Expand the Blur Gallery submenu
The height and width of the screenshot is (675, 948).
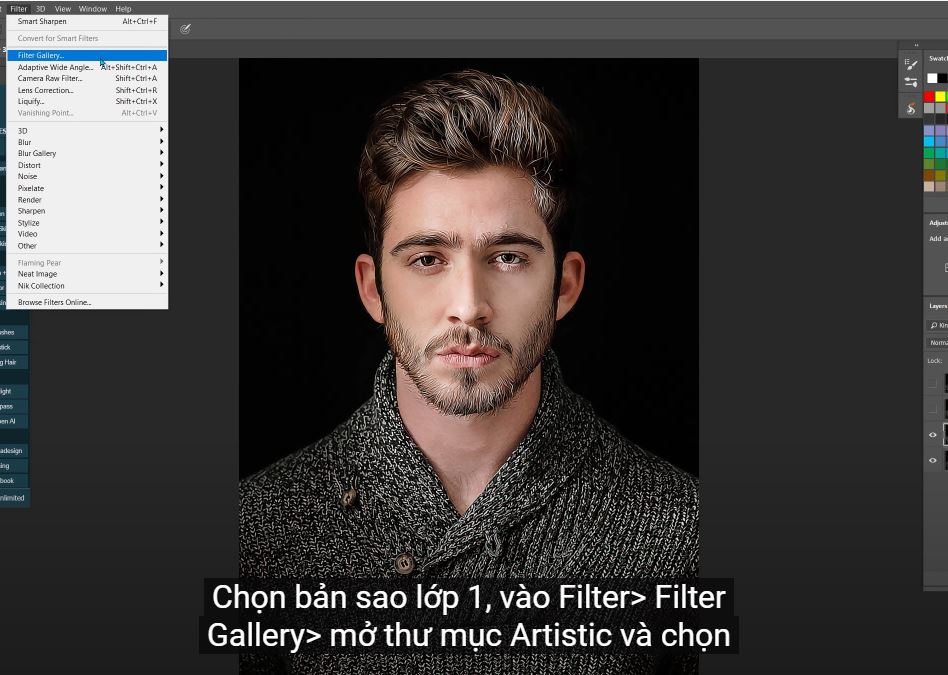[87, 154]
